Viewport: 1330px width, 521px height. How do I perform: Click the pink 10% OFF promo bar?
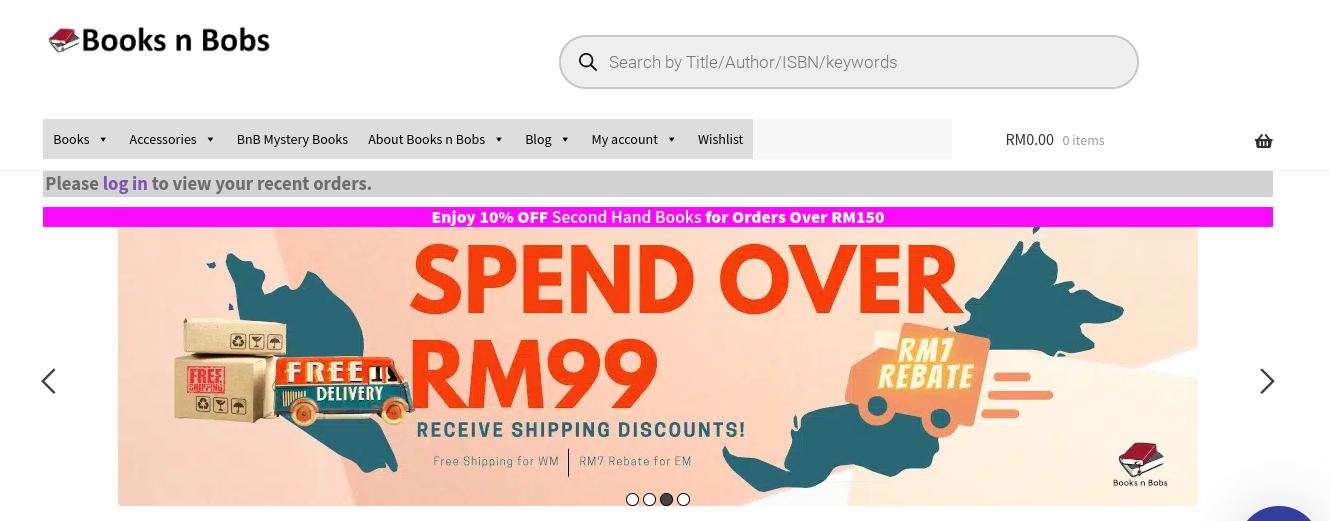point(658,217)
